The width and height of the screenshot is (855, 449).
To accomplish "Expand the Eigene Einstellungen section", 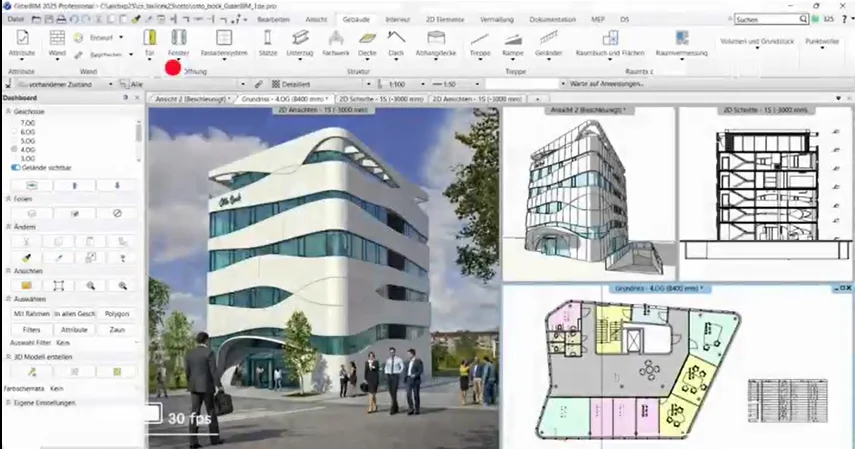I will tap(9, 403).
